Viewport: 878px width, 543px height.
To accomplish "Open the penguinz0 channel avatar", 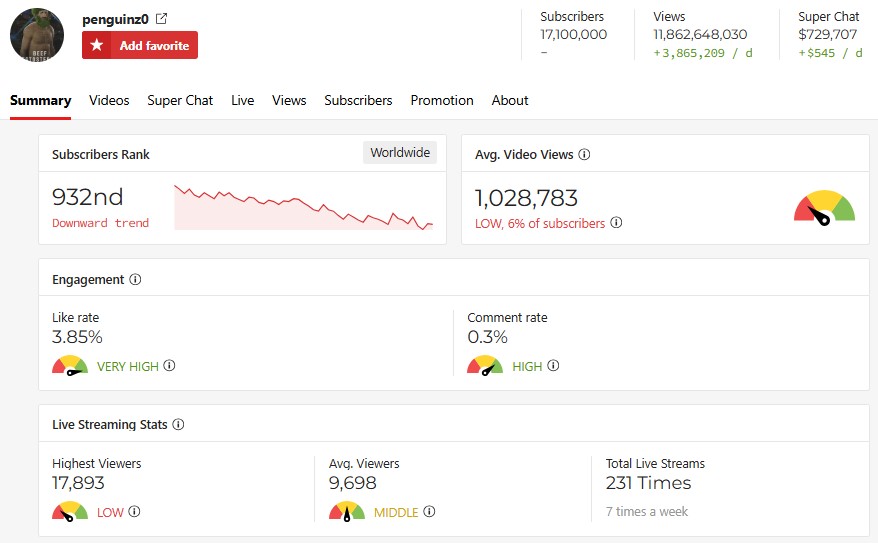I will click(37, 35).
